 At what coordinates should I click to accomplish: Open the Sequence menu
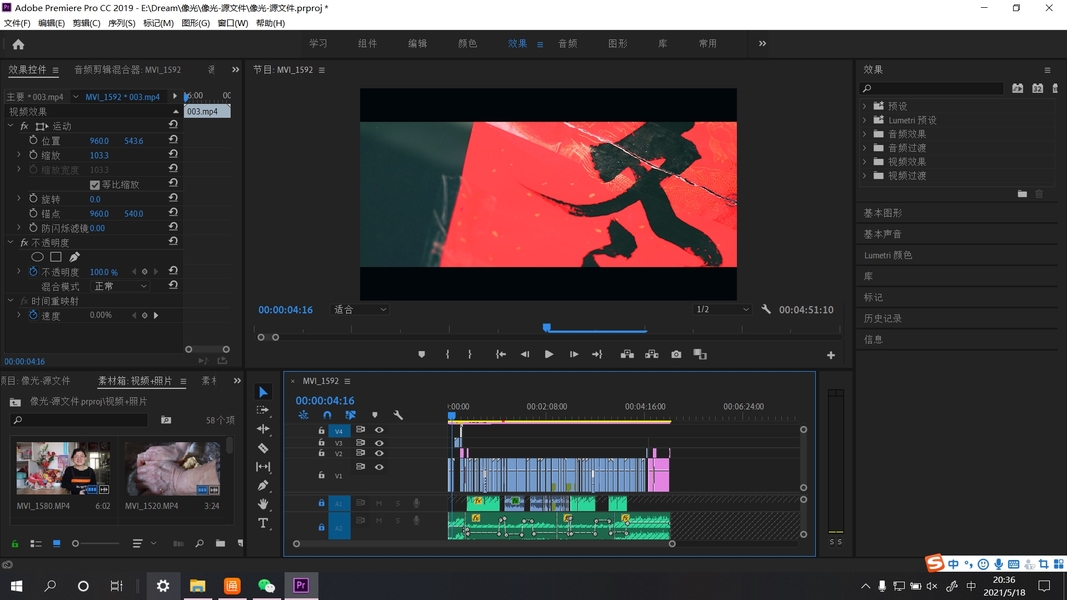(121, 23)
